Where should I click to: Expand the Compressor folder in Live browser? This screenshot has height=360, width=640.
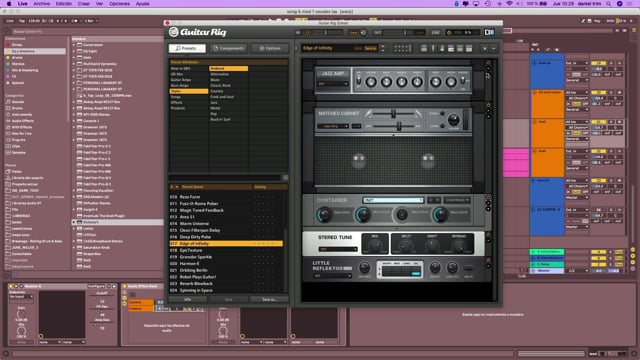coord(74,45)
